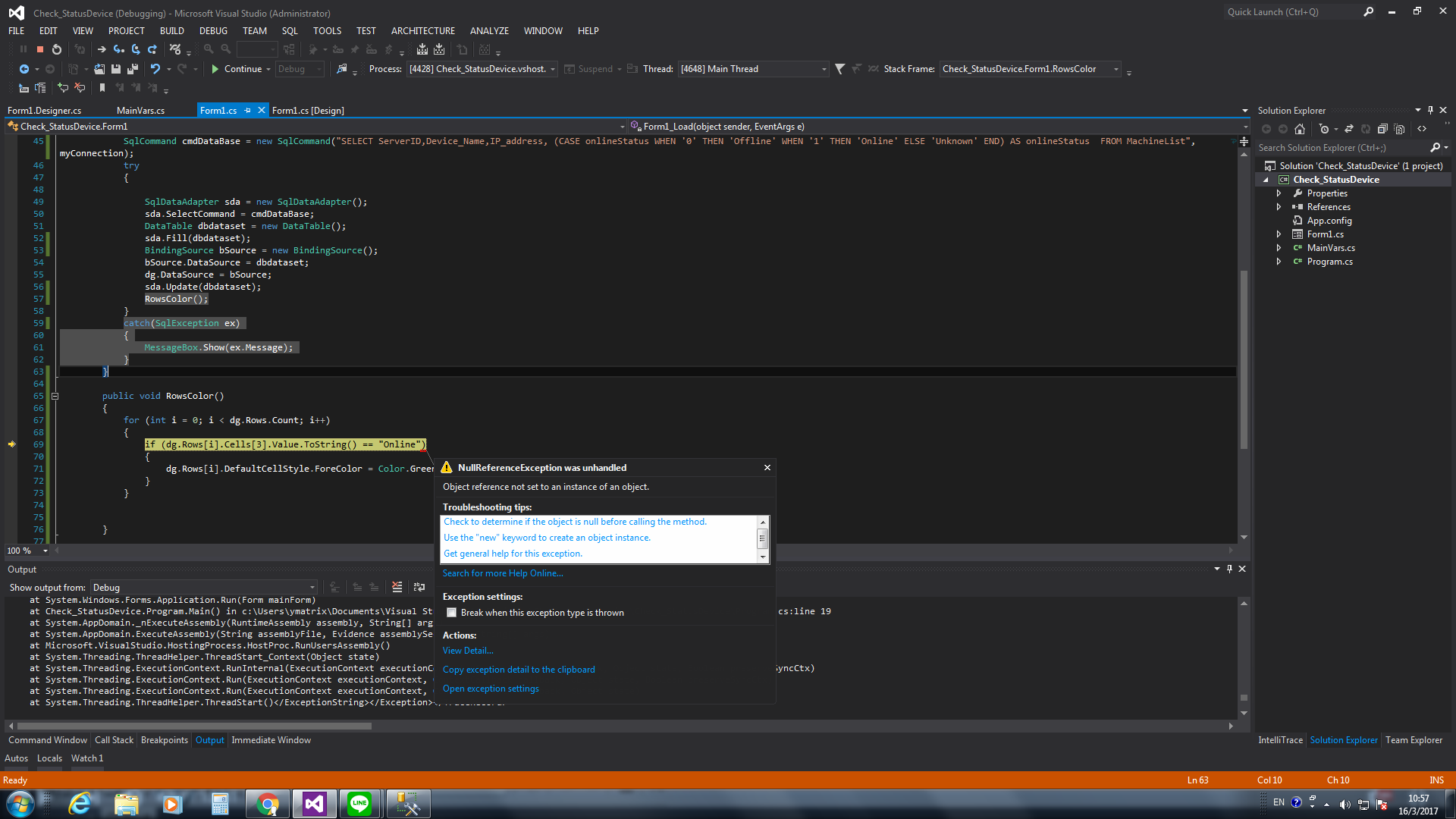Open the Stack Frame dropdown
The height and width of the screenshot is (819, 1456).
click(x=1031, y=69)
